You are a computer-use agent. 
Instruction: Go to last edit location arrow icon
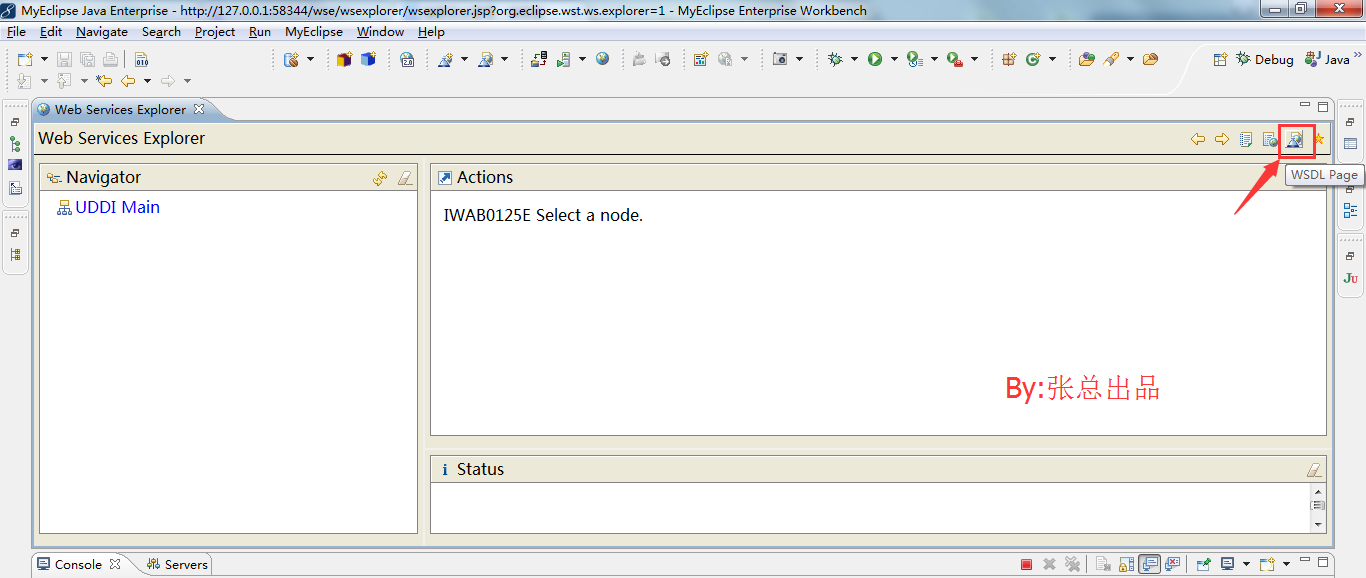[103, 81]
